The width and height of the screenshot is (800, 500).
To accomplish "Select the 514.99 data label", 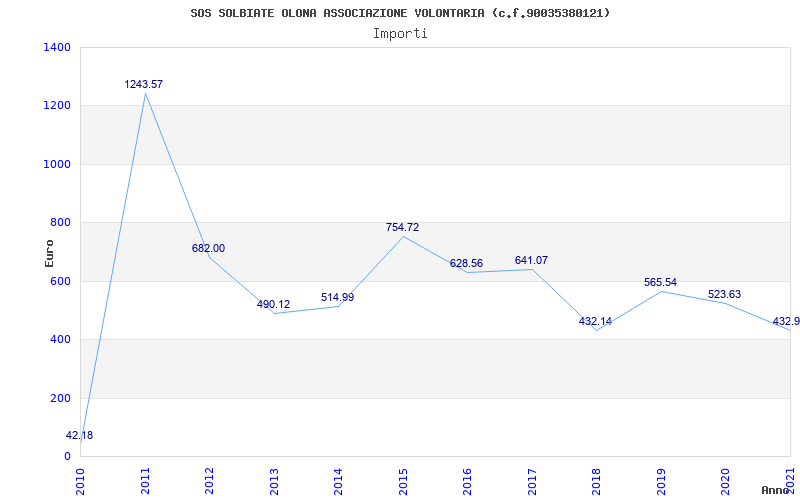I will (337, 297).
